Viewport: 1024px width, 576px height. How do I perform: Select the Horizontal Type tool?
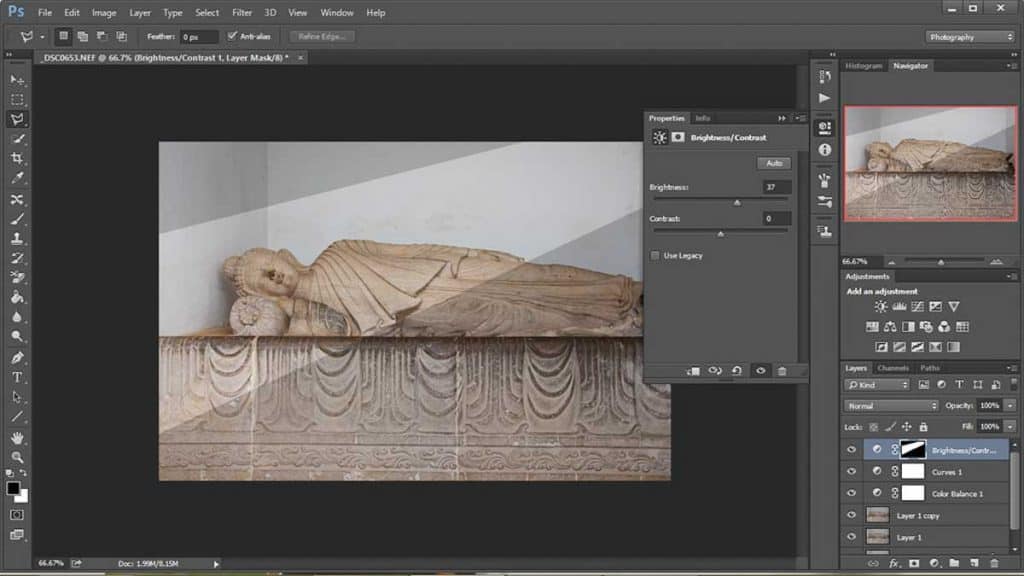pos(17,377)
